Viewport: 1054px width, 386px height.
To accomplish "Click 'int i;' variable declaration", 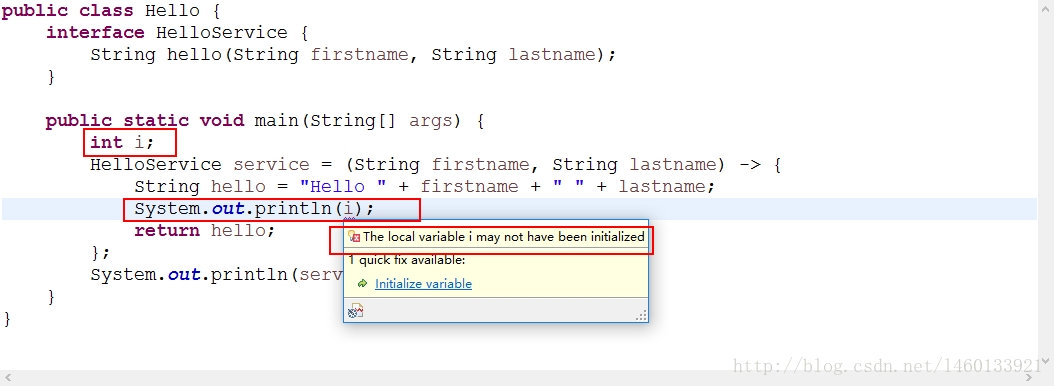I will point(122,143).
